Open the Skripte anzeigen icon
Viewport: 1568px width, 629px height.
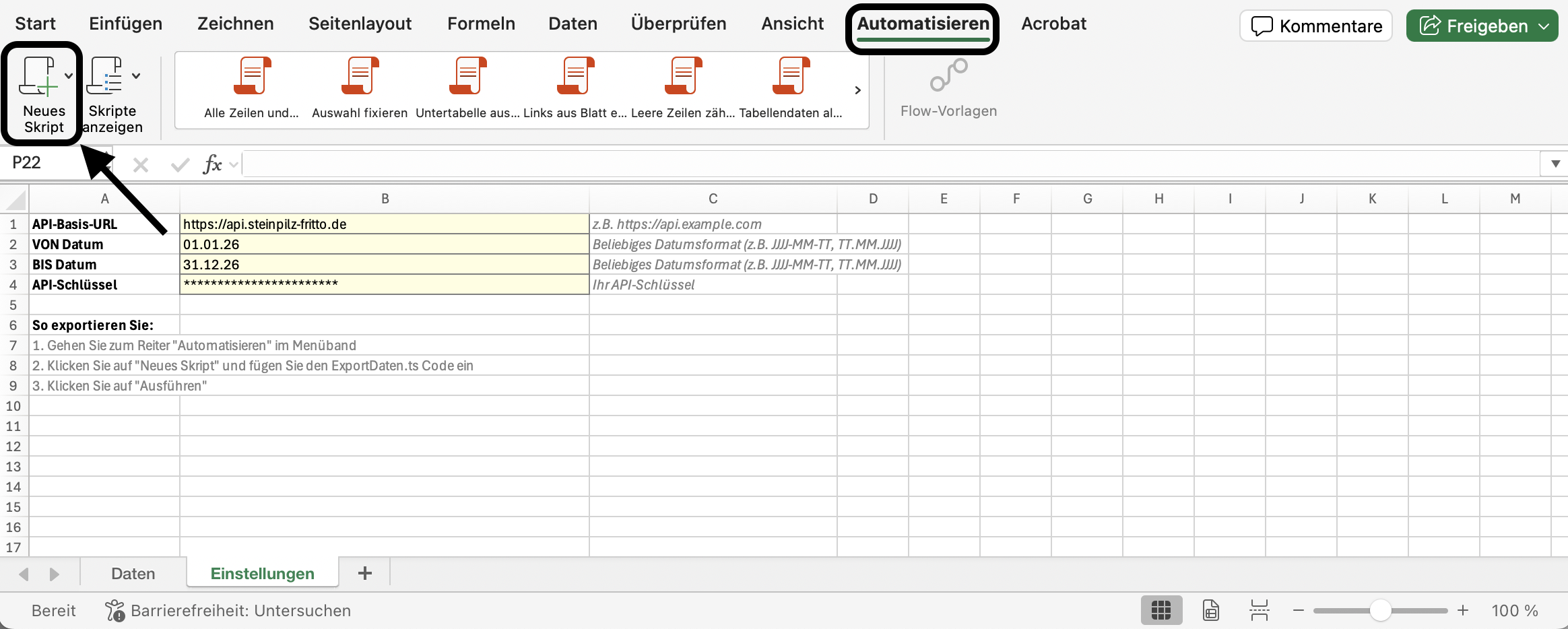point(106,77)
